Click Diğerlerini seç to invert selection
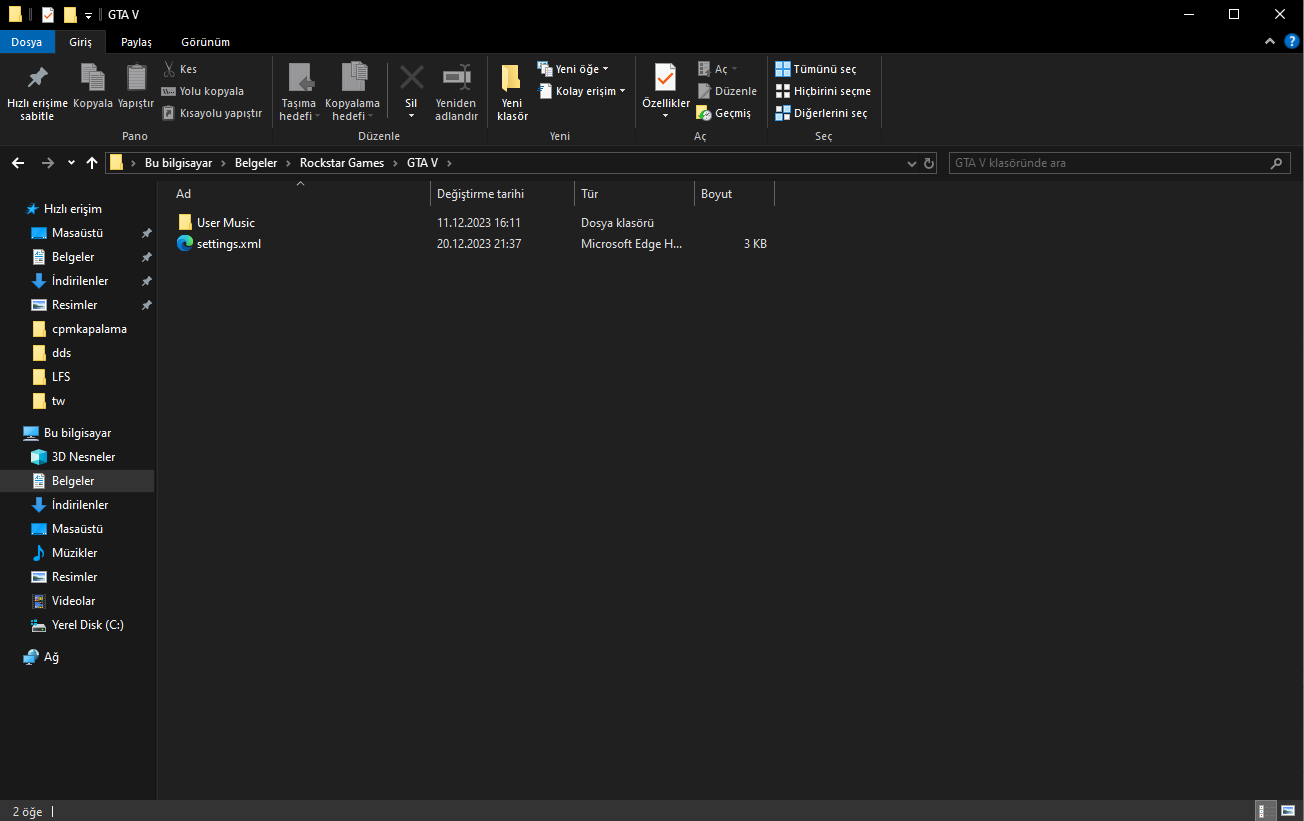Image resolution: width=1304 pixels, height=821 pixels. click(x=822, y=113)
